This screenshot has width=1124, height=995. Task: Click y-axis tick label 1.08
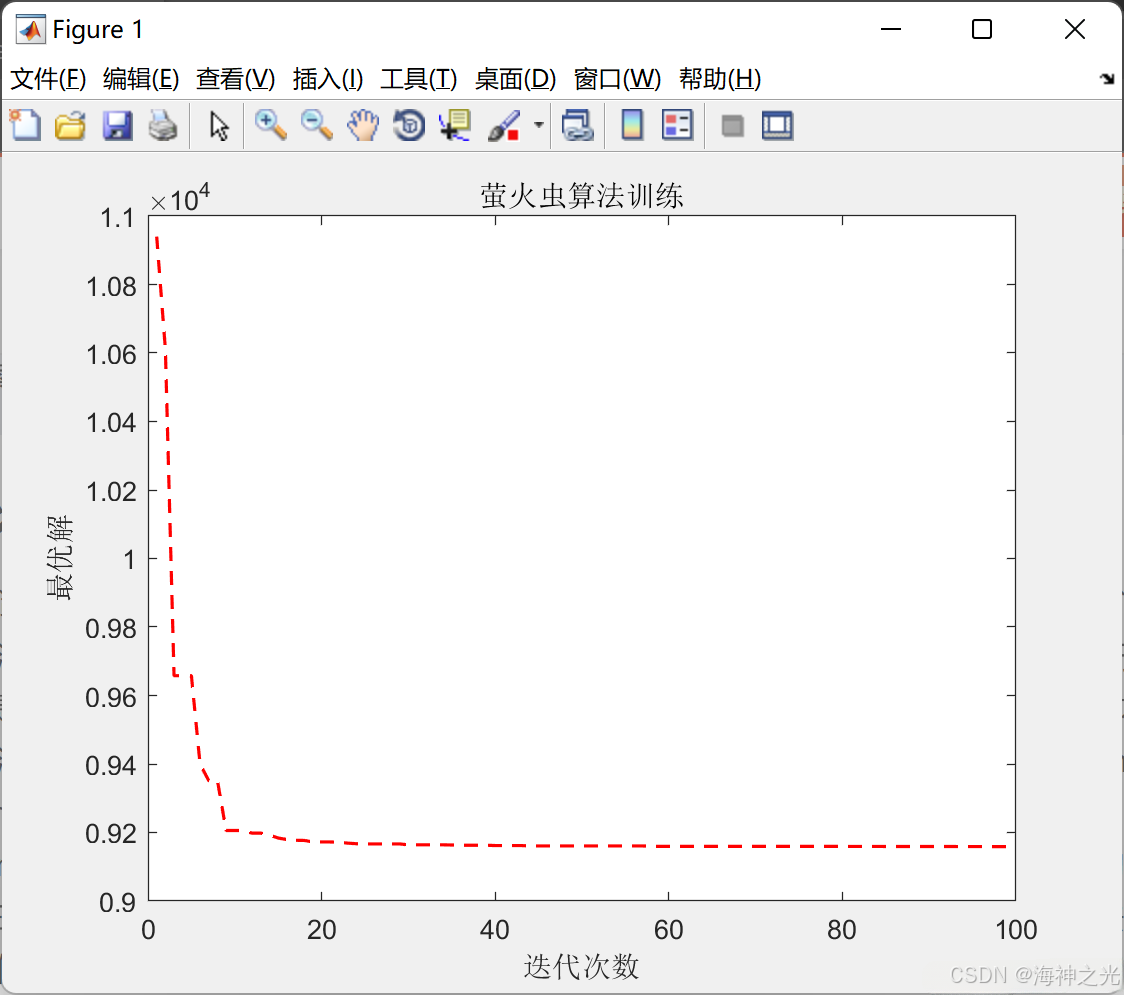[111, 287]
